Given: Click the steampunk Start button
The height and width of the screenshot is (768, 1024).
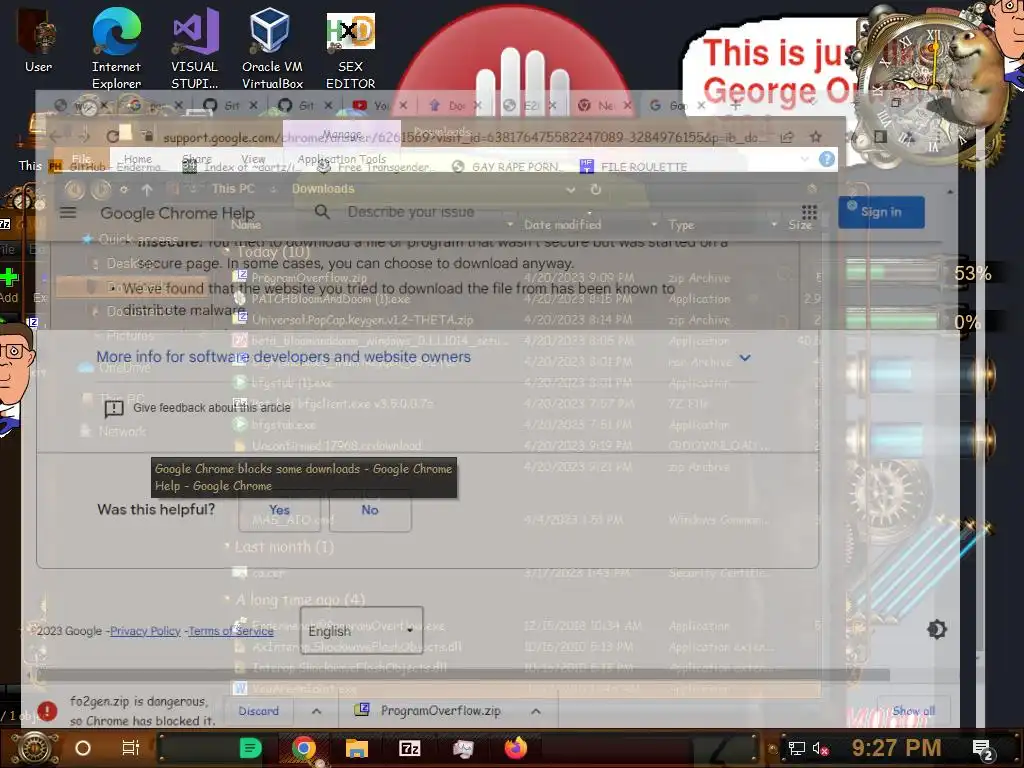Looking at the screenshot, I should tap(35, 748).
